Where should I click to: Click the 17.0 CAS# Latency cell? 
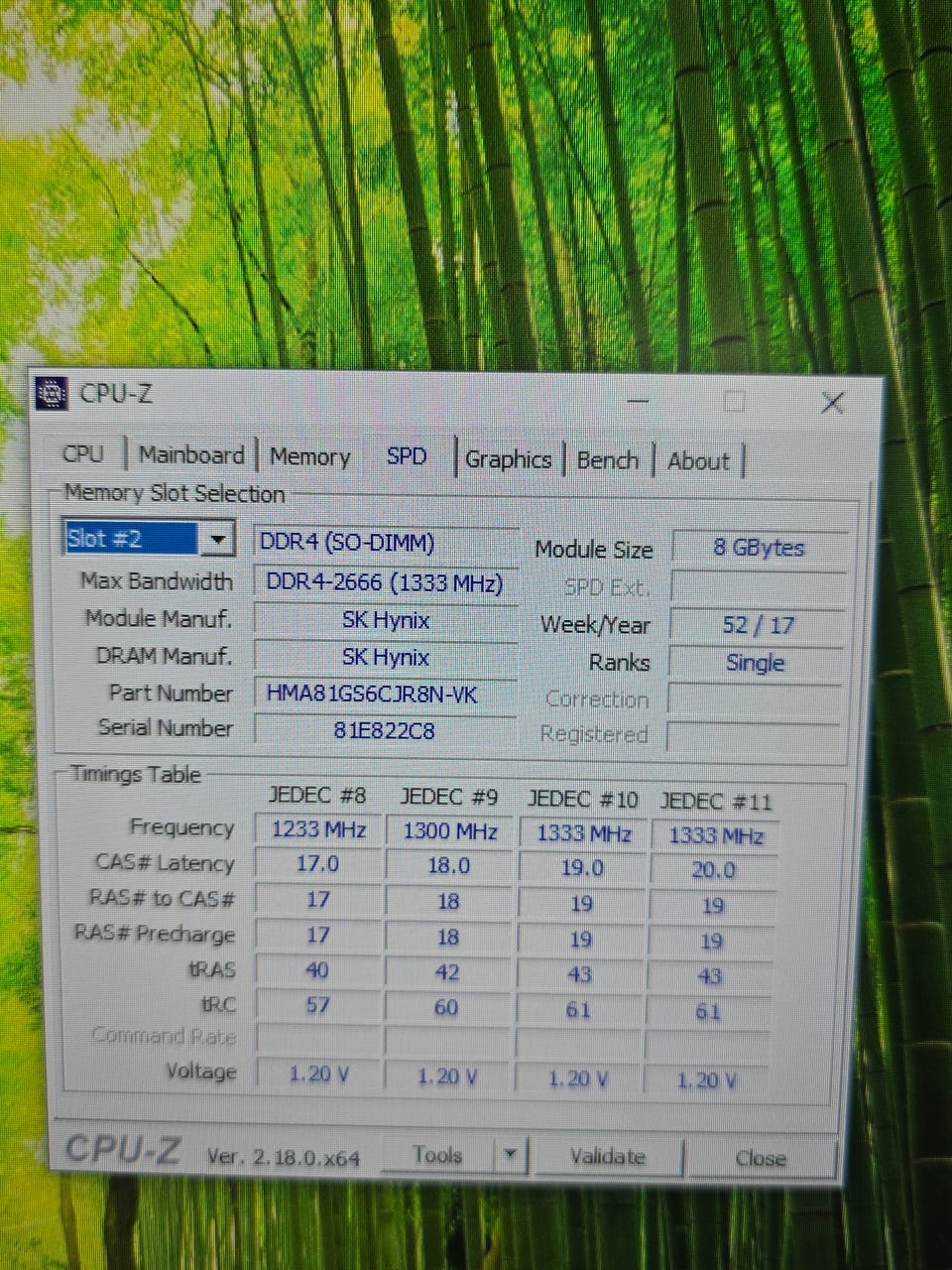tap(317, 864)
